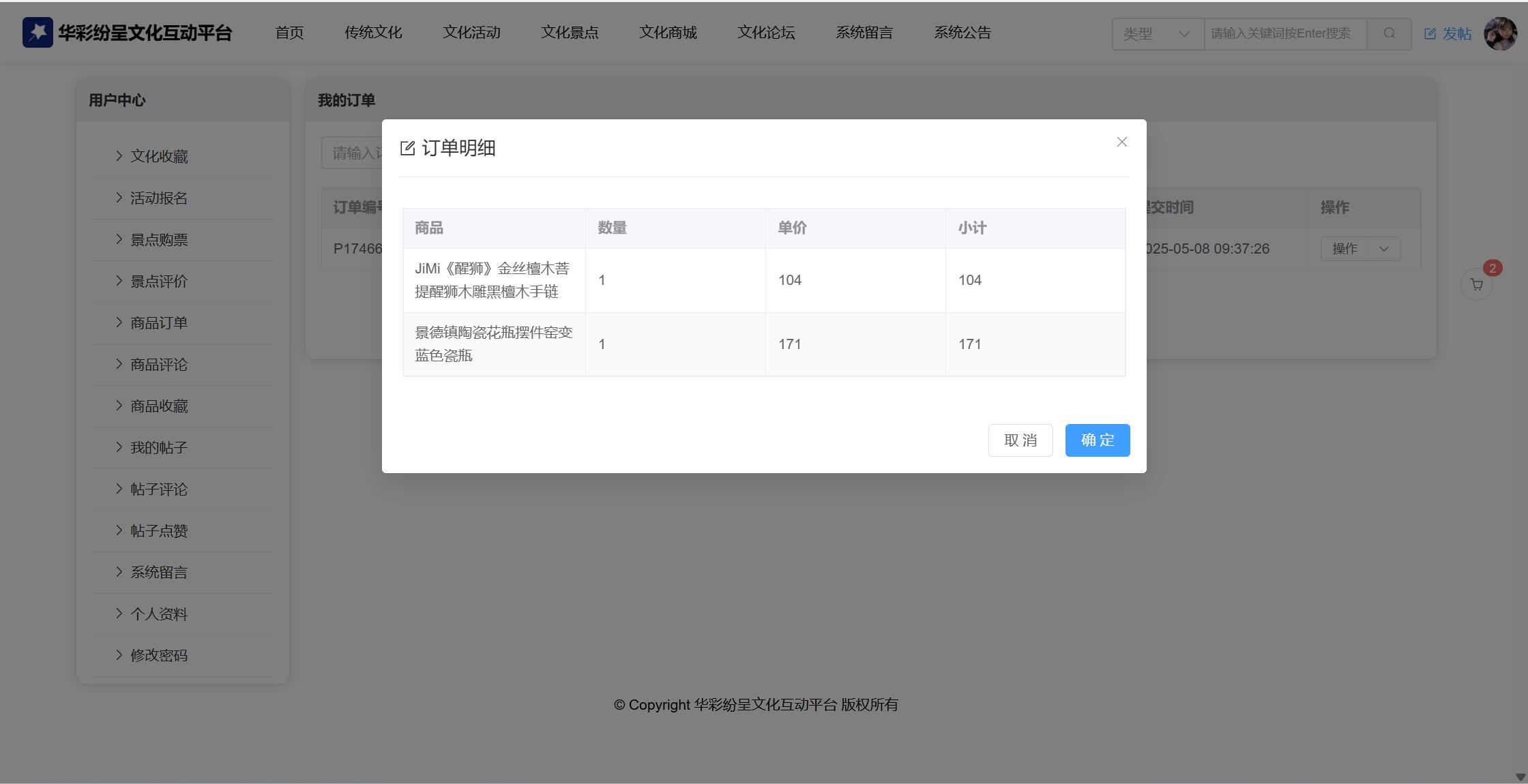Screen dimensions: 1528x784
Task: Expand 文化收藏 chevron in sidebar
Action: click(x=119, y=156)
